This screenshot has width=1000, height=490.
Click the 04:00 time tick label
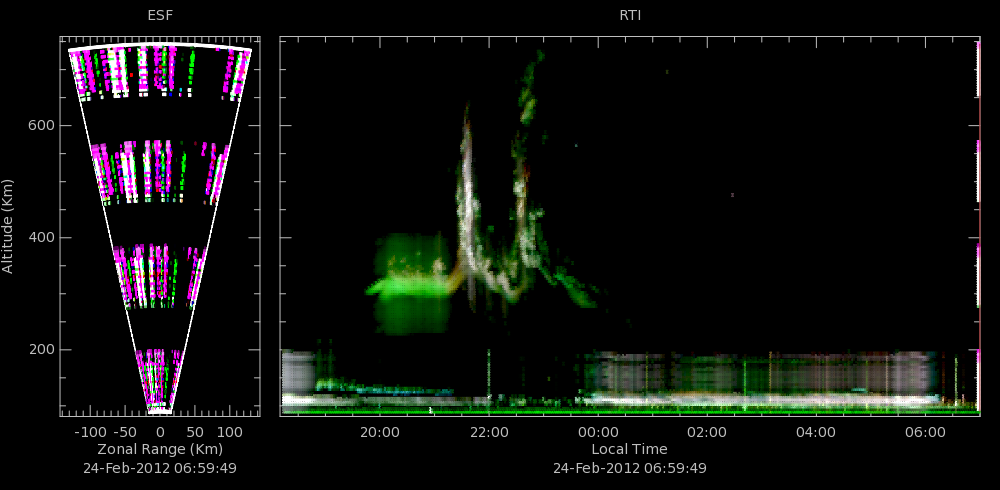(x=816, y=432)
